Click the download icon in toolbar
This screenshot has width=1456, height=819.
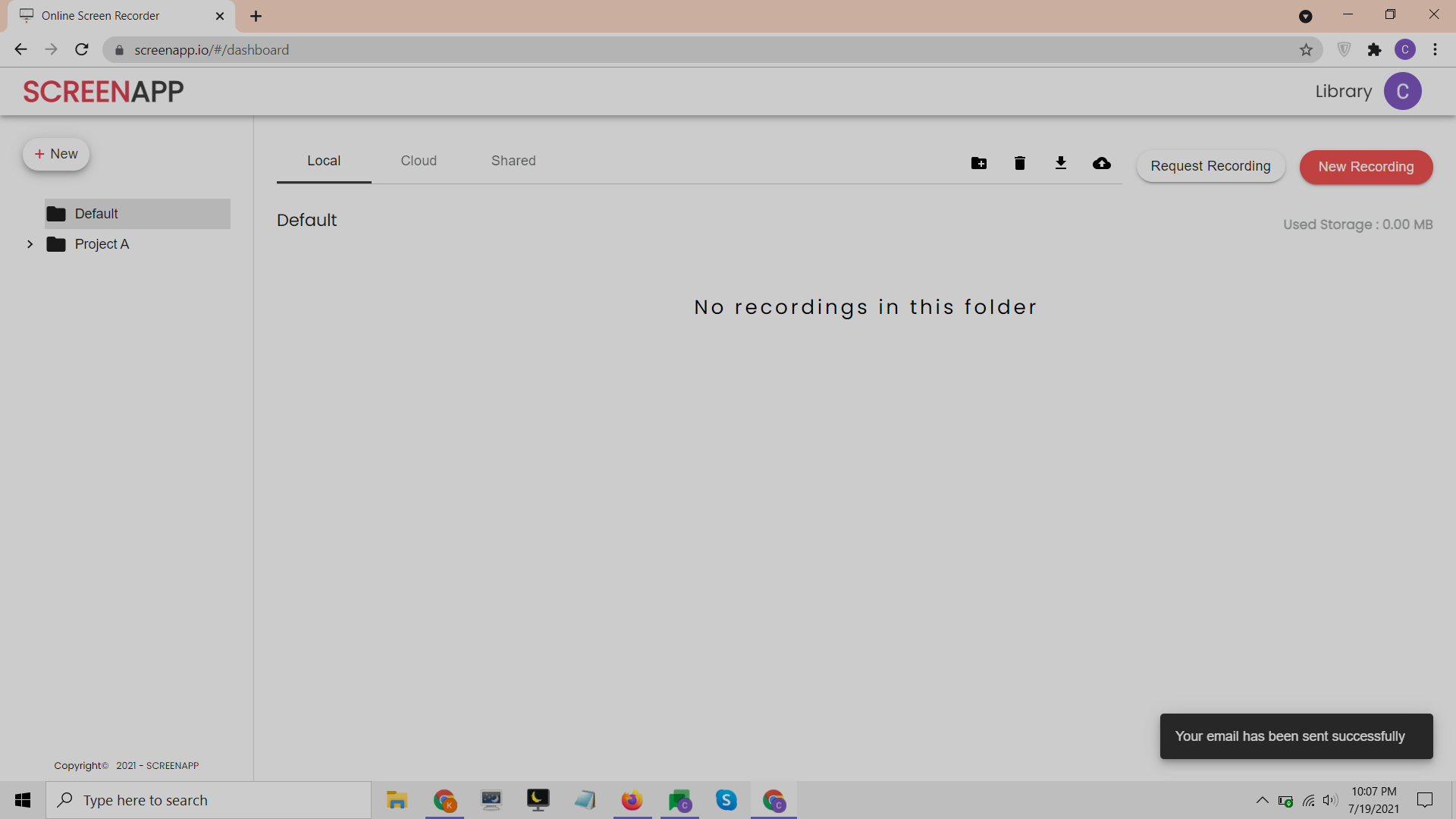click(x=1061, y=163)
